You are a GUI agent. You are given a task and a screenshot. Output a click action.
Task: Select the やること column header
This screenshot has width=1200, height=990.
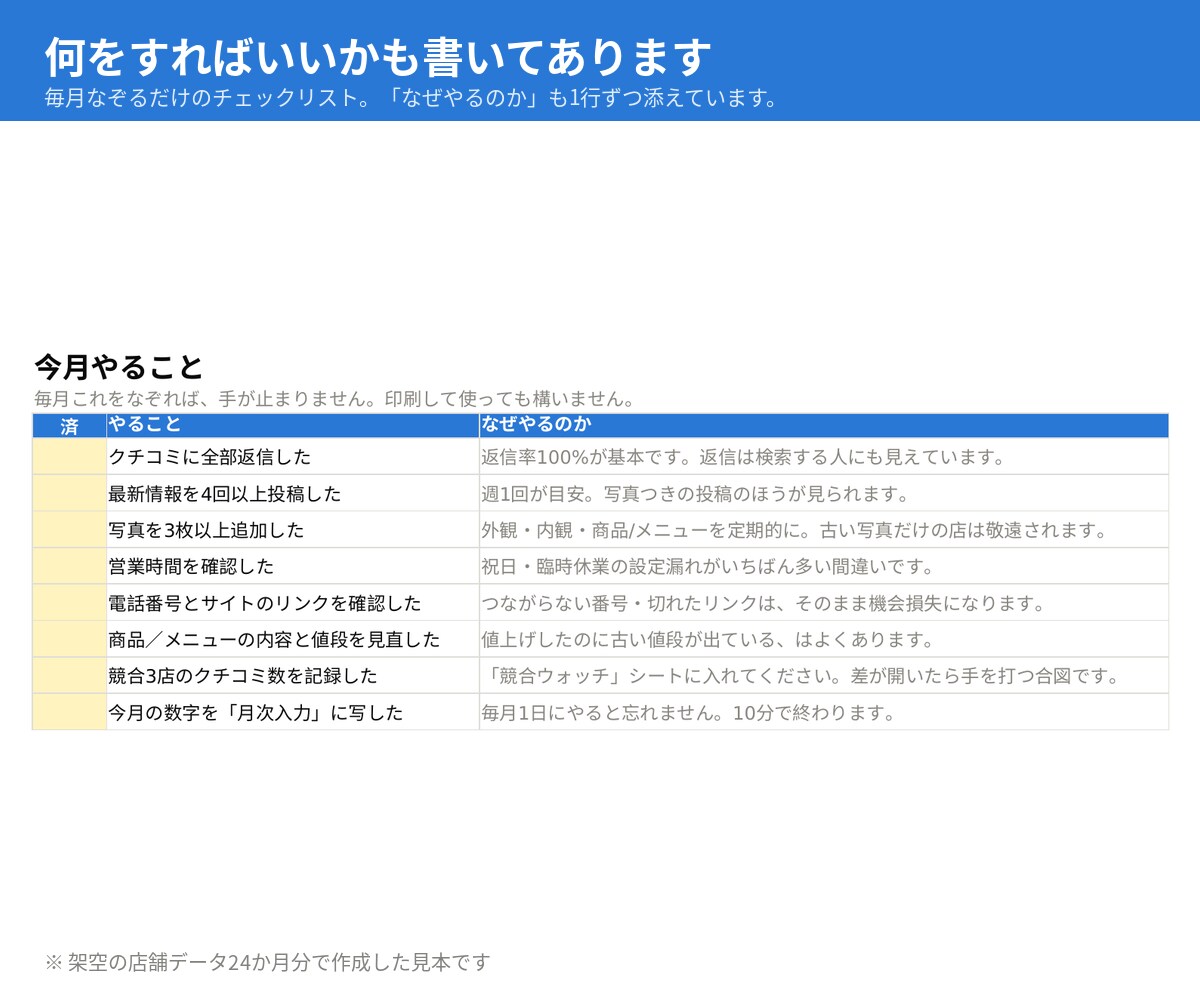[x=293, y=426]
